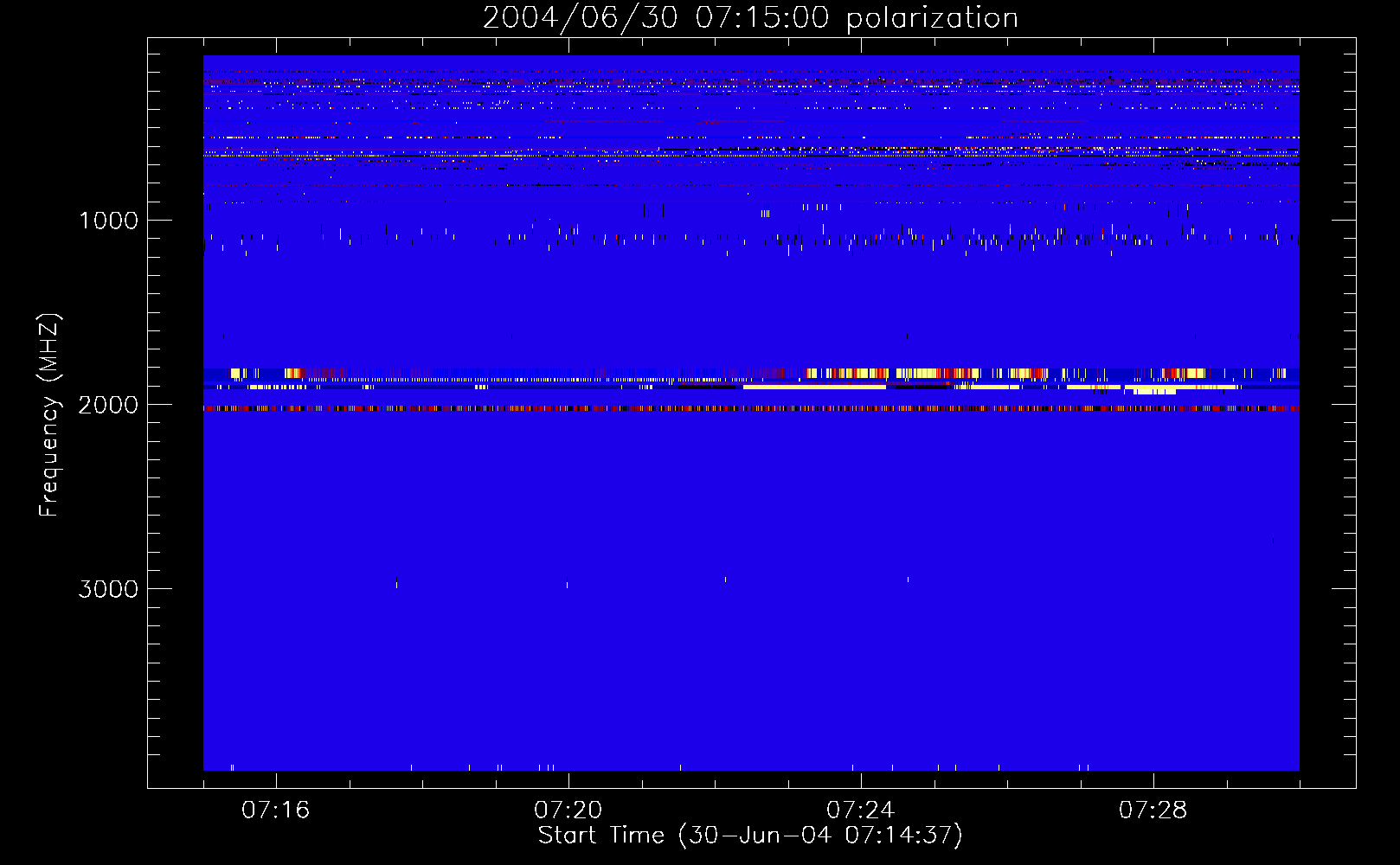Click the 2000 frequency tick label
This screenshot has height=865, width=1400.
[x=108, y=405]
